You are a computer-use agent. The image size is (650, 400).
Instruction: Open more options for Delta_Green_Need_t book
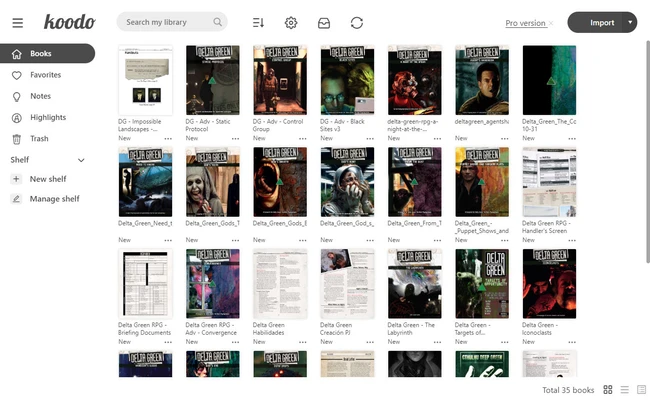click(168, 240)
